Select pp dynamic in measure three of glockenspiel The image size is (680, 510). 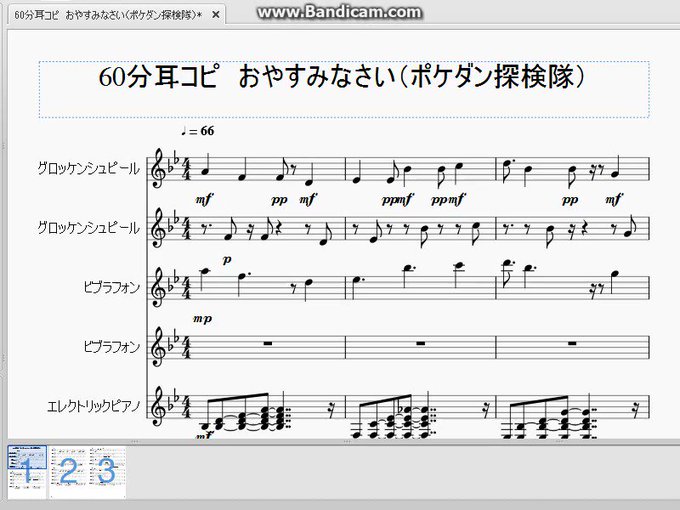point(570,200)
